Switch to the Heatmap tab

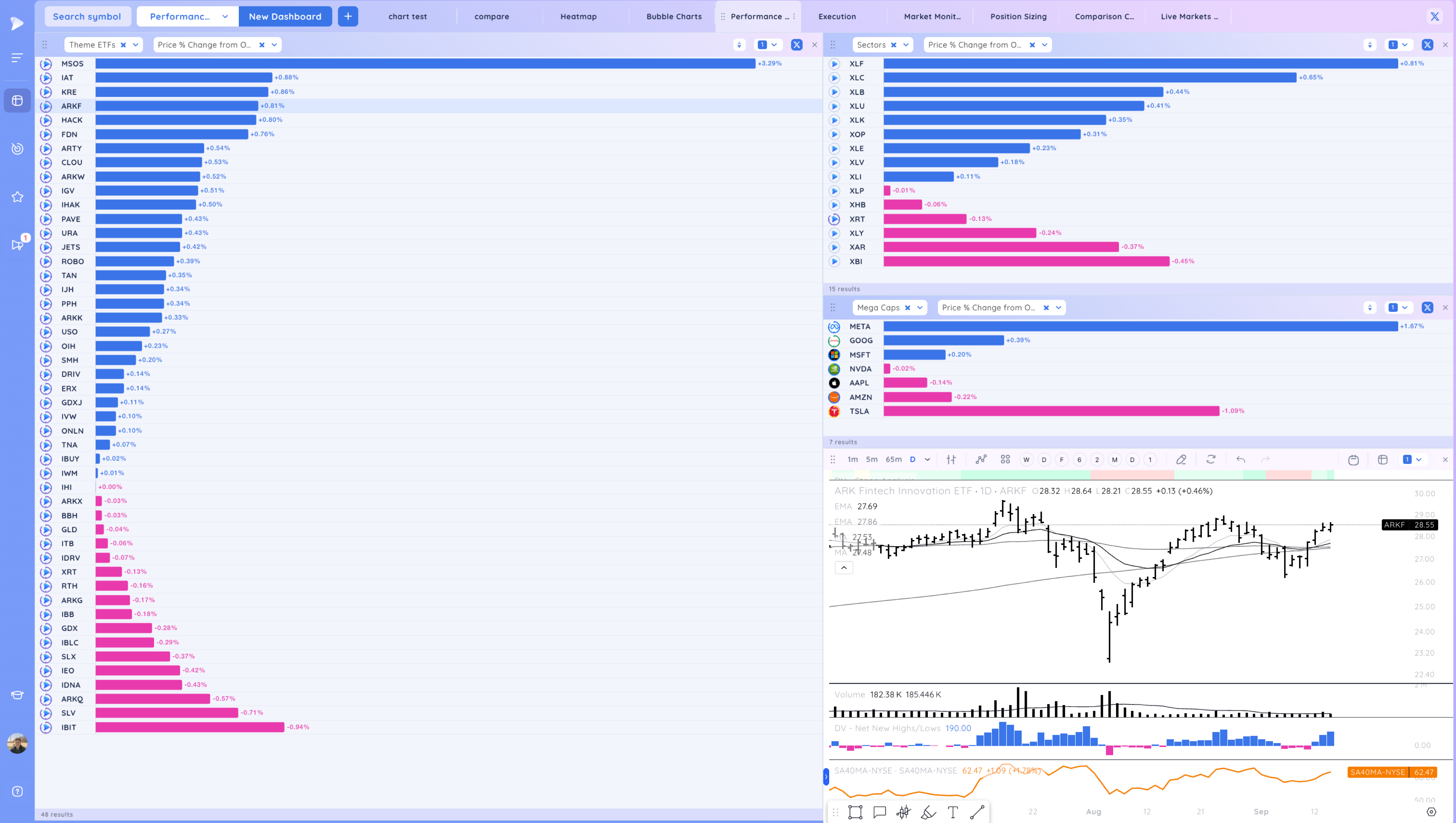578,16
